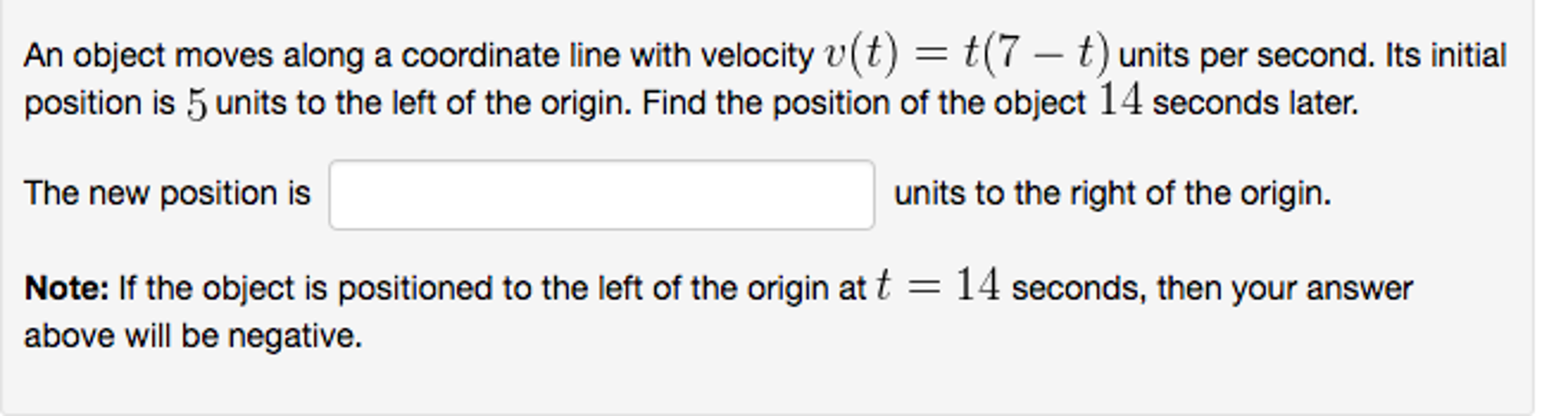This screenshot has height=416, width=1568.
Task: Click the words "seconds later."
Action: [1255, 103]
